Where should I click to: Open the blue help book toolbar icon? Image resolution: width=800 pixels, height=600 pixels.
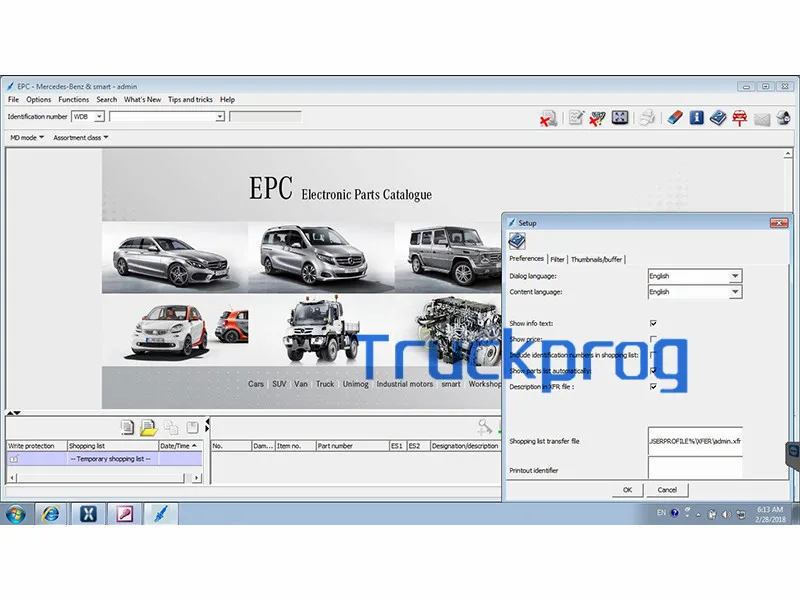pos(718,118)
